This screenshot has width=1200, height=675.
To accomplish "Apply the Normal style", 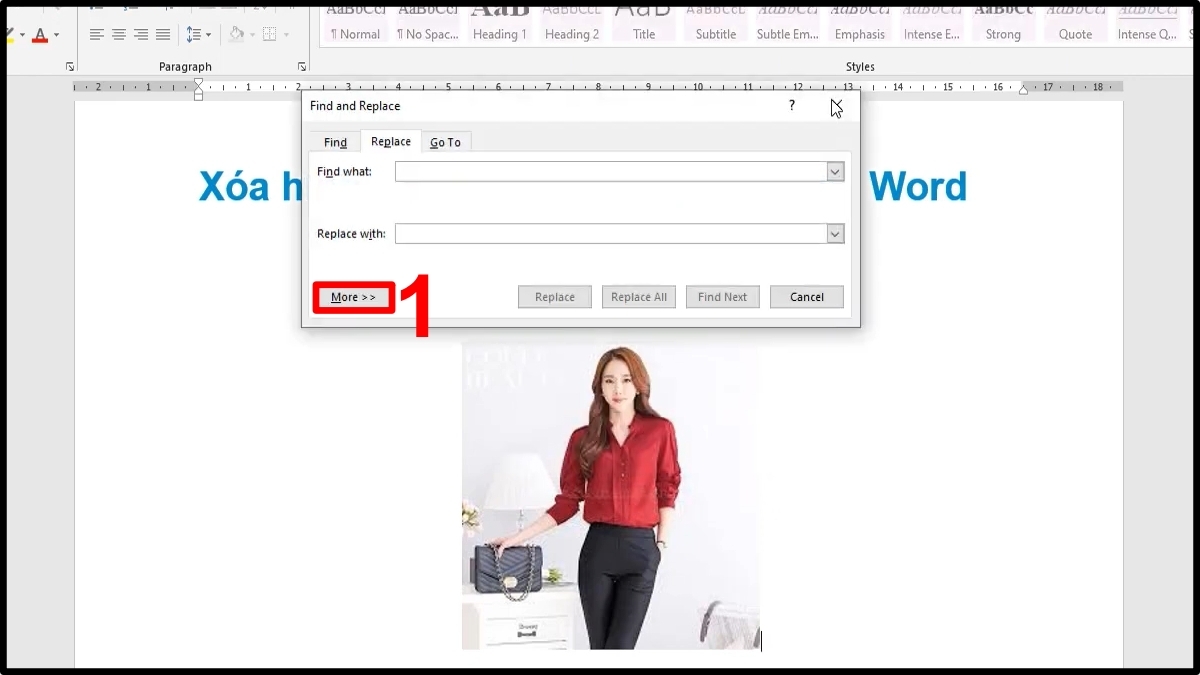I will [355, 24].
